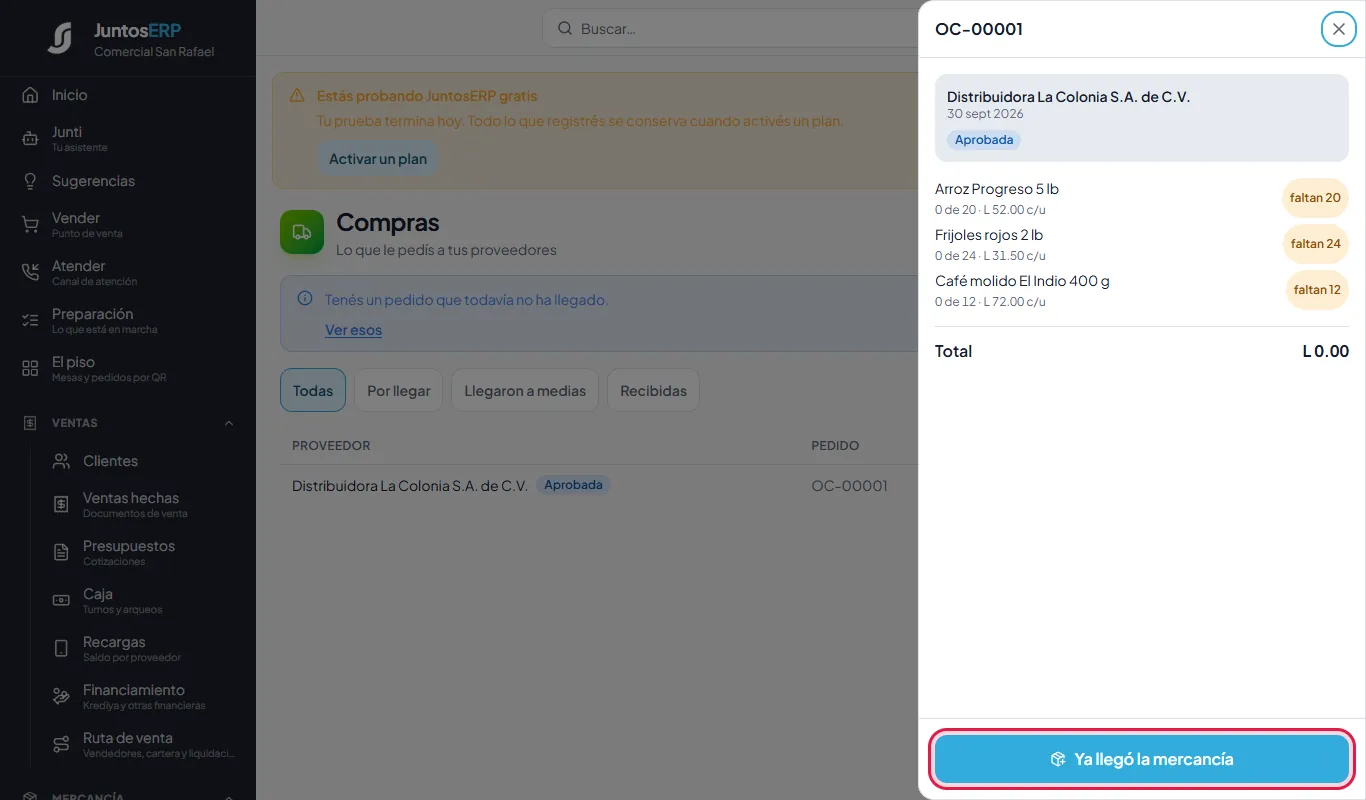
Task: Click the Preparación checklist icon
Action: (x=30, y=321)
